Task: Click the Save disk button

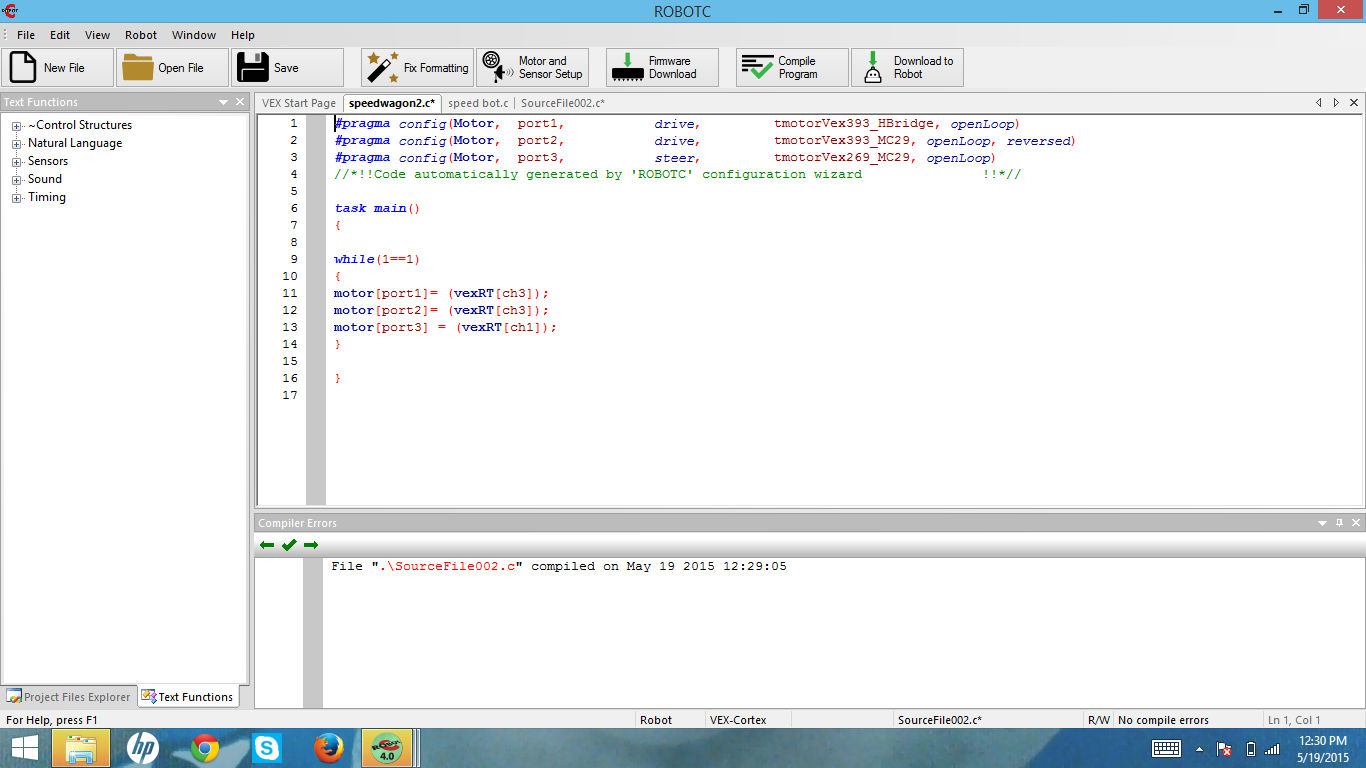Action: tap(288, 68)
